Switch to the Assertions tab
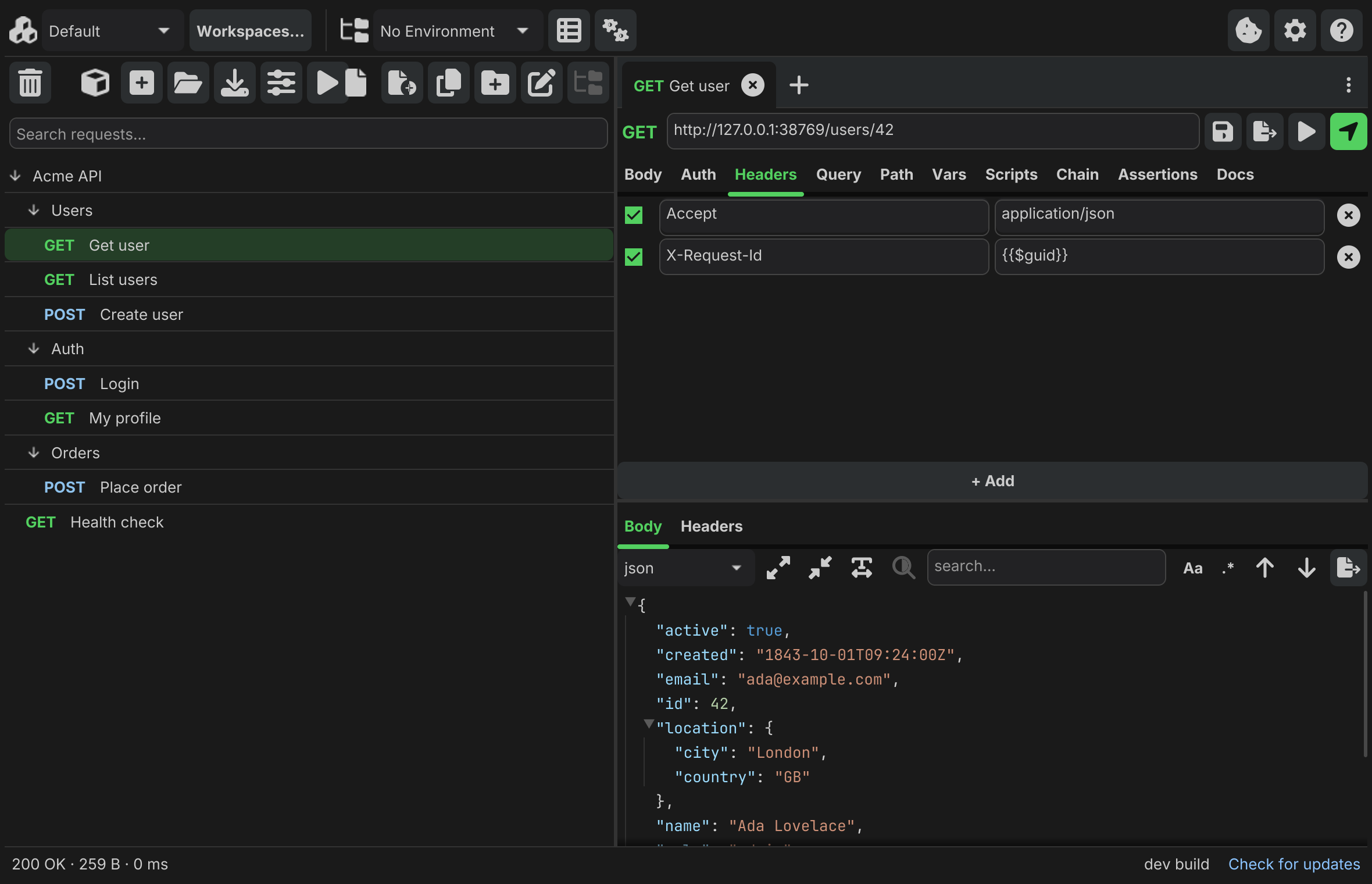The width and height of the screenshot is (1372, 884). 1157,174
